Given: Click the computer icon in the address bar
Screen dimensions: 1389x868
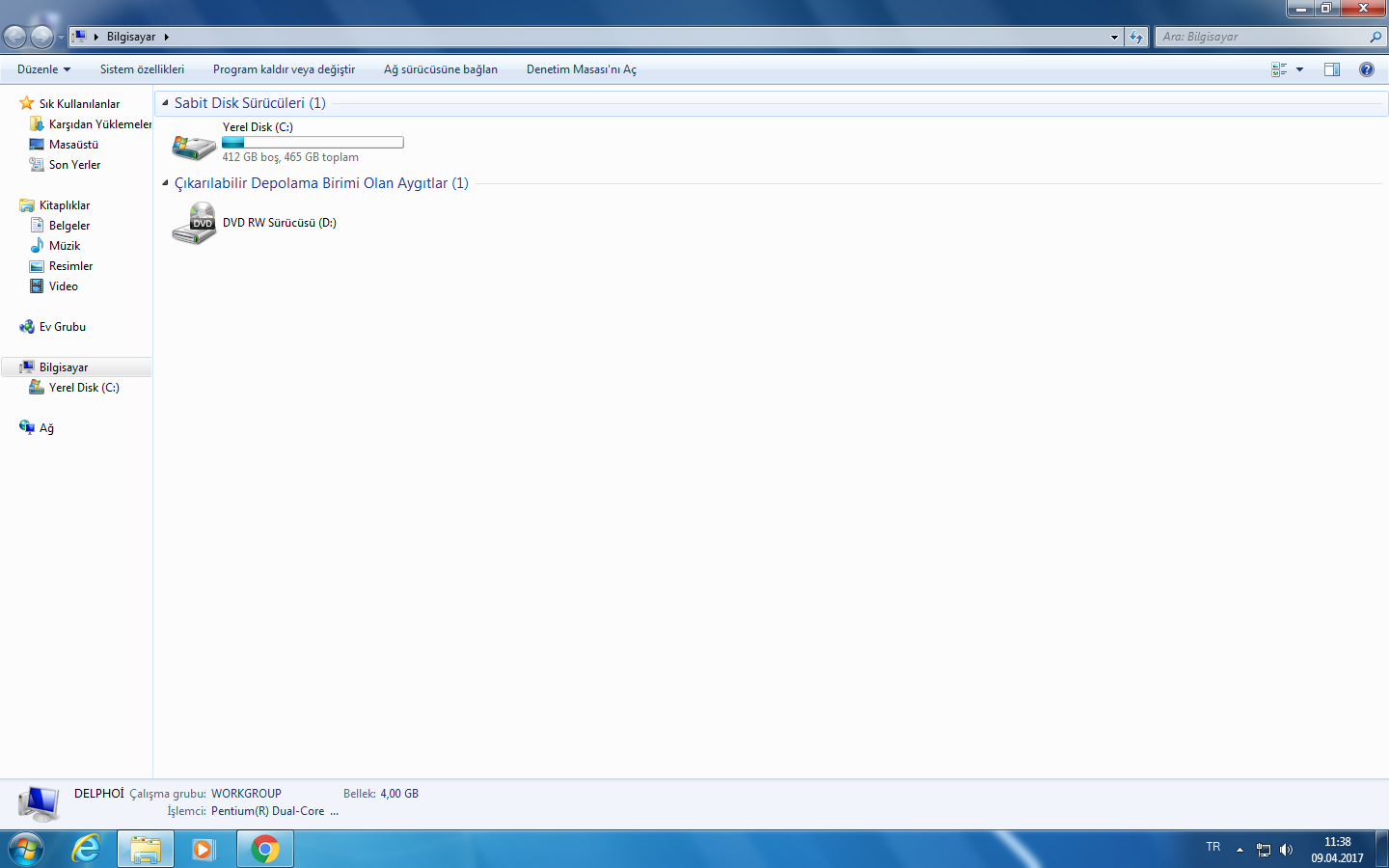Looking at the screenshot, I should tap(80, 37).
